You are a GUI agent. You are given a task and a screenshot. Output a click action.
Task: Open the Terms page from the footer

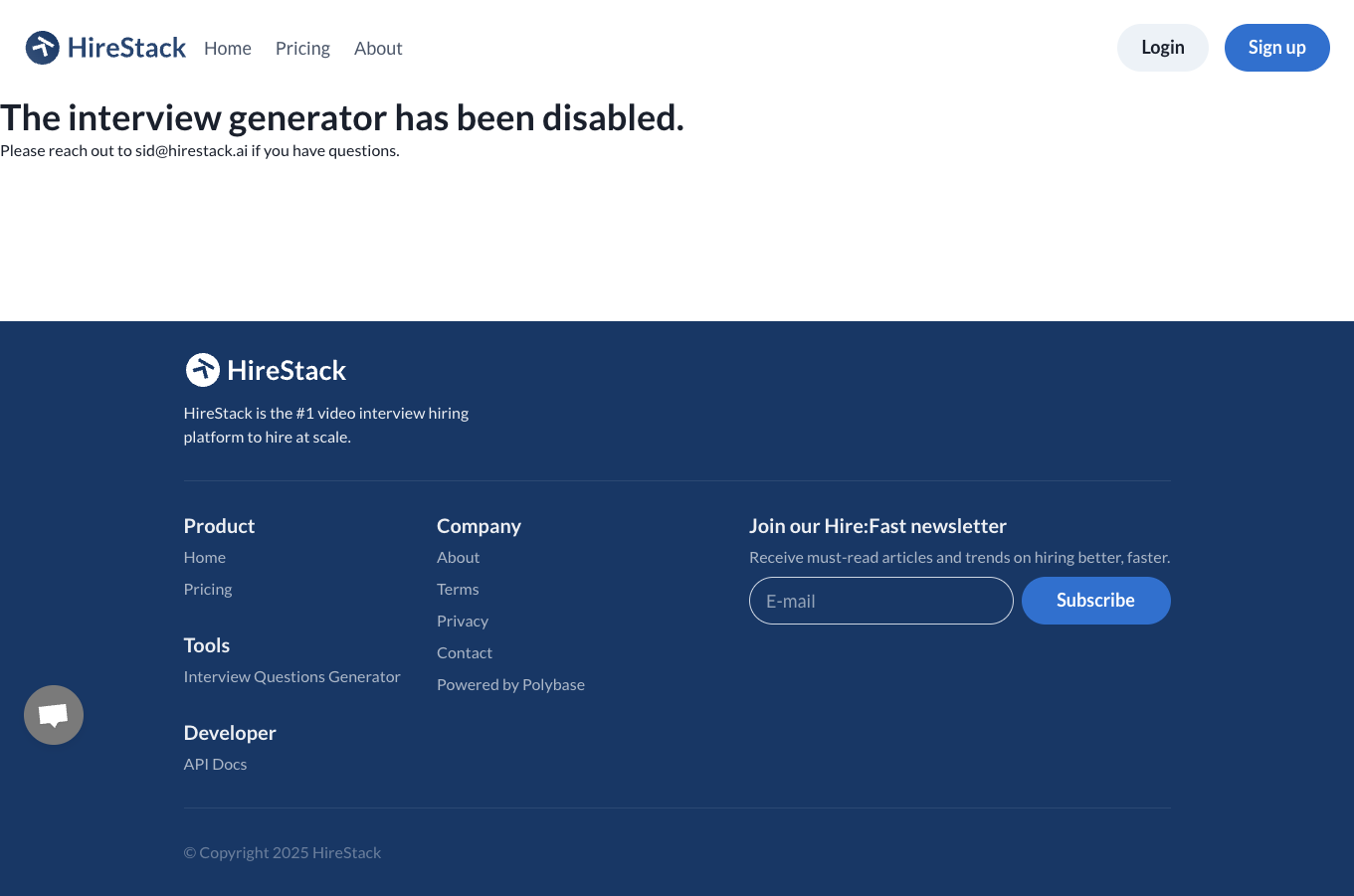[x=458, y=588]
